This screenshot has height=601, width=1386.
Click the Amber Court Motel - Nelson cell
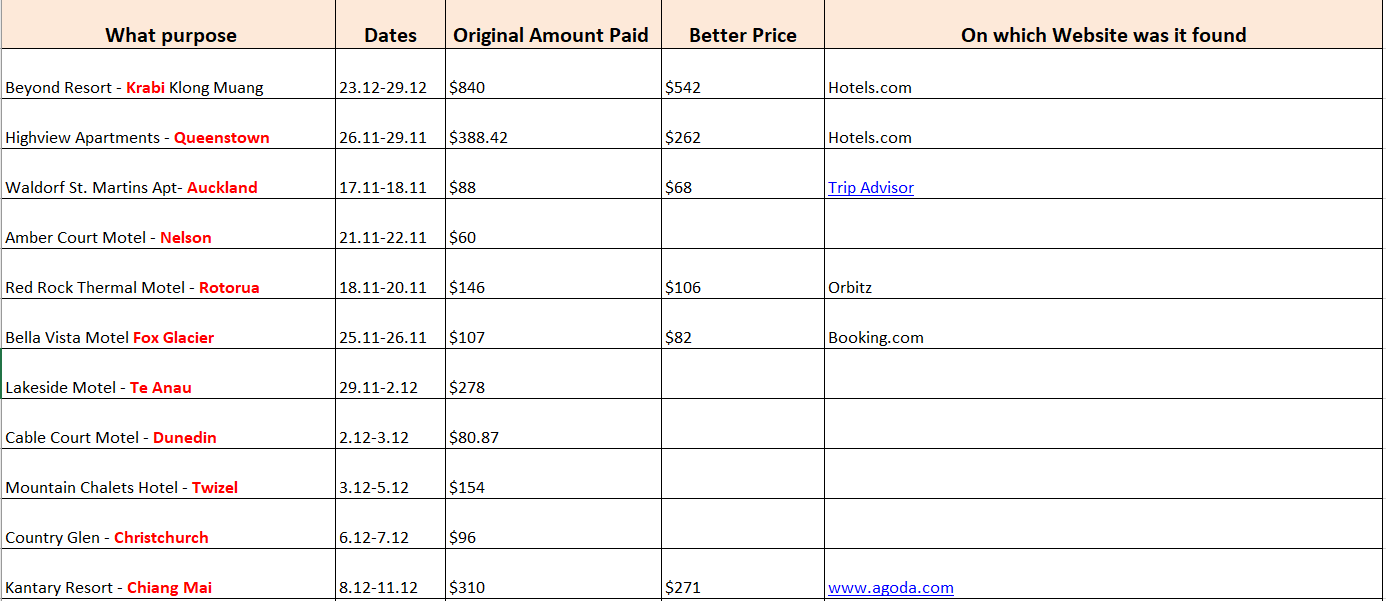coord(168,225)
